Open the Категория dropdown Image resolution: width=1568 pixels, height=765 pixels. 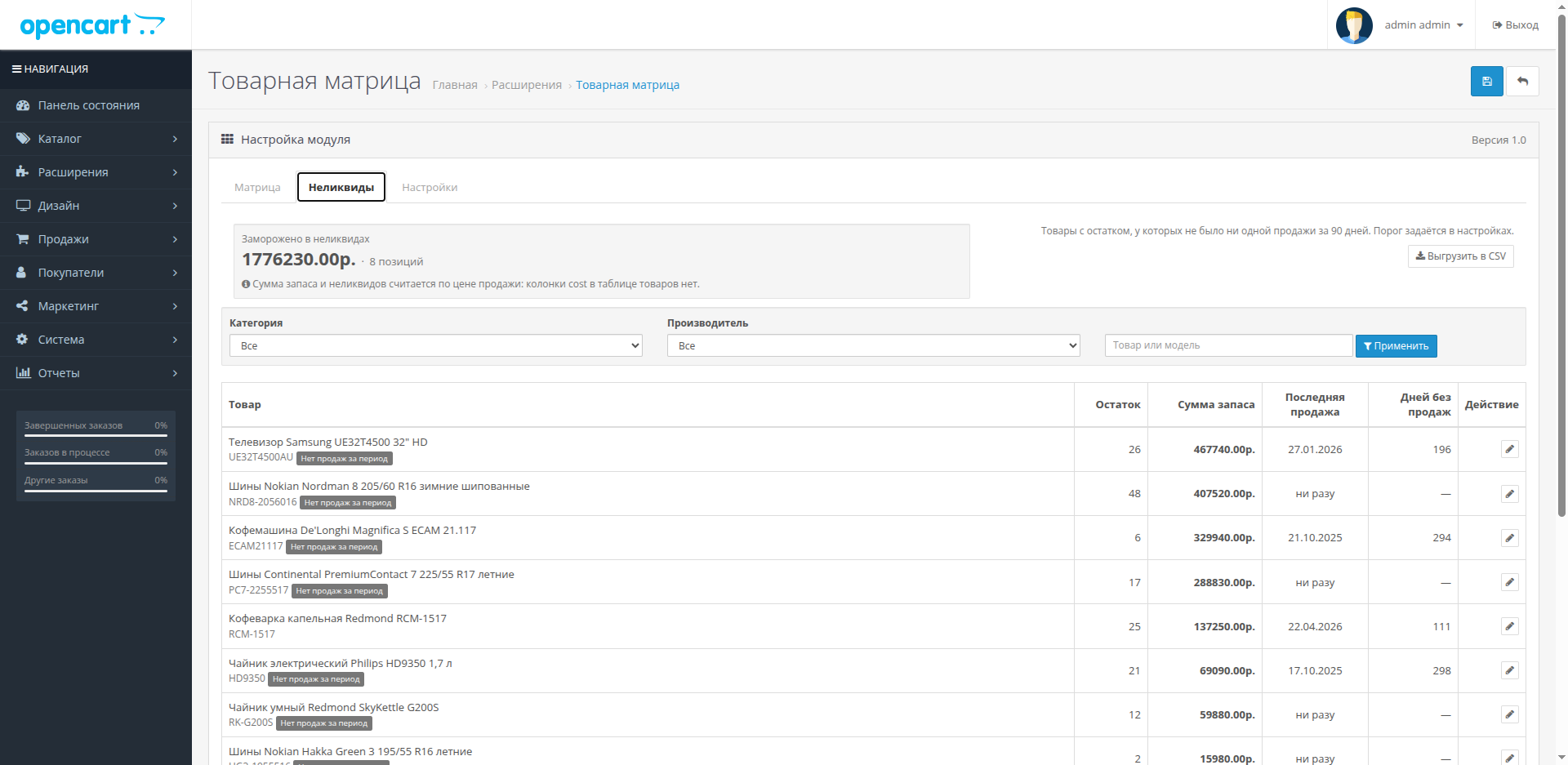point(436,346)
